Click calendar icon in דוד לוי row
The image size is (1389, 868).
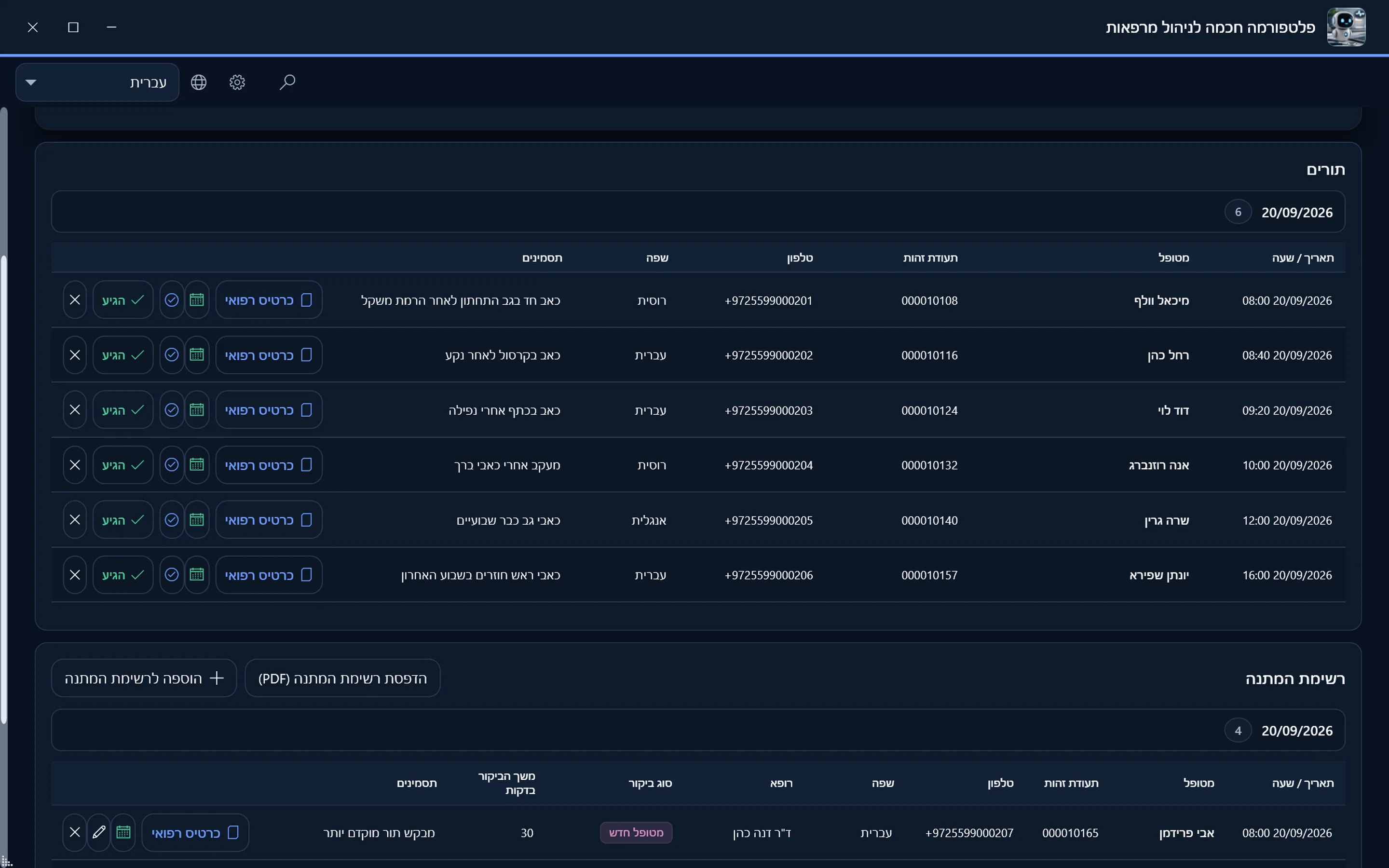[x=197, y=410]
